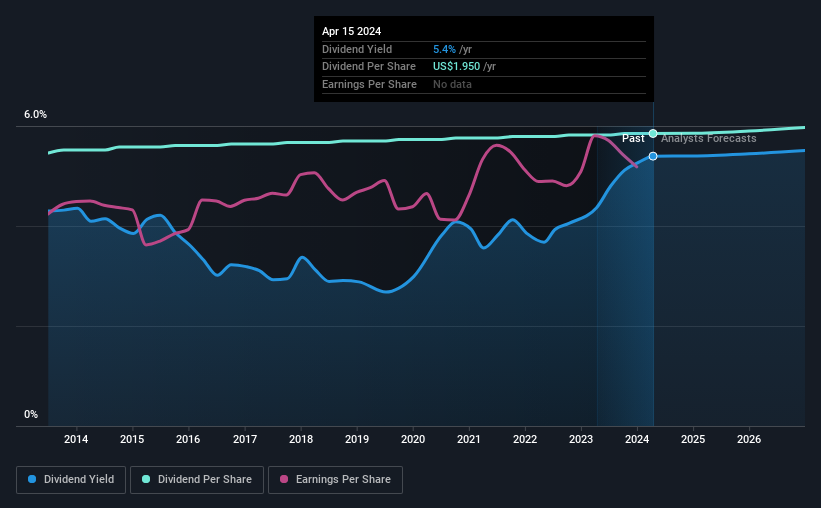821x508 pixels.
Task: Click the tooltip's Dividend Yield row label
Action: coord(357,49)
